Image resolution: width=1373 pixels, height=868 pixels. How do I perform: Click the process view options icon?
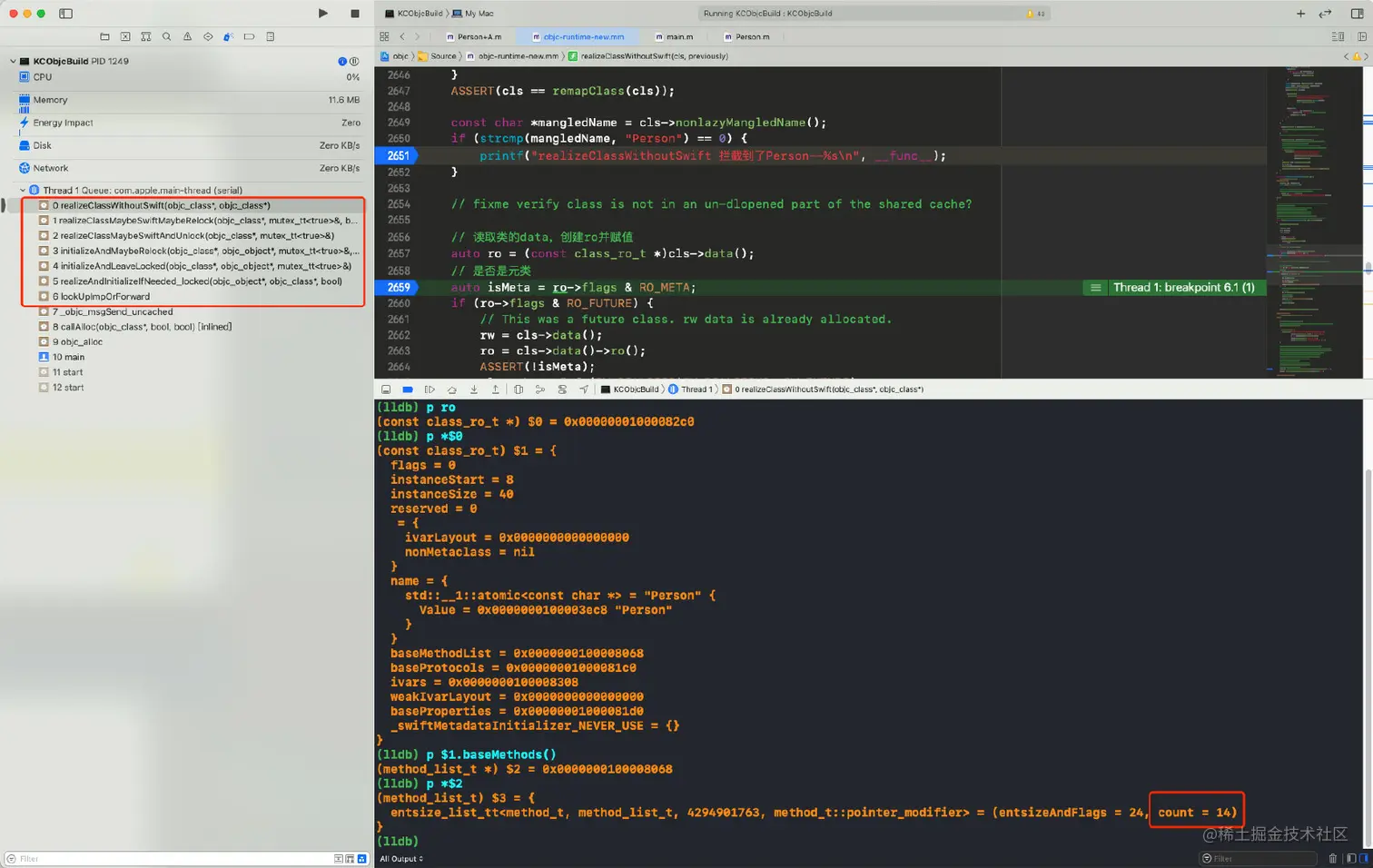click(354, 62)
